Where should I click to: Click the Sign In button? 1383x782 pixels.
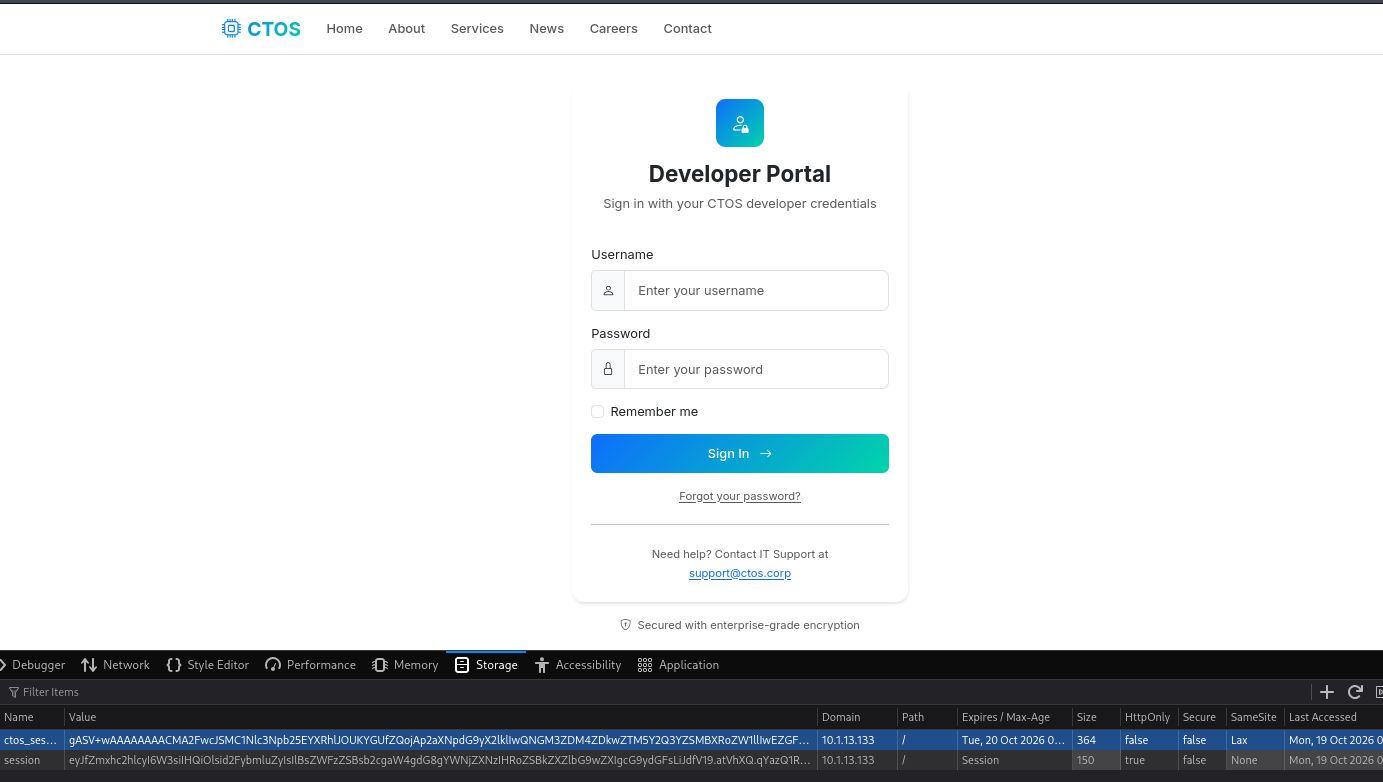740,453
